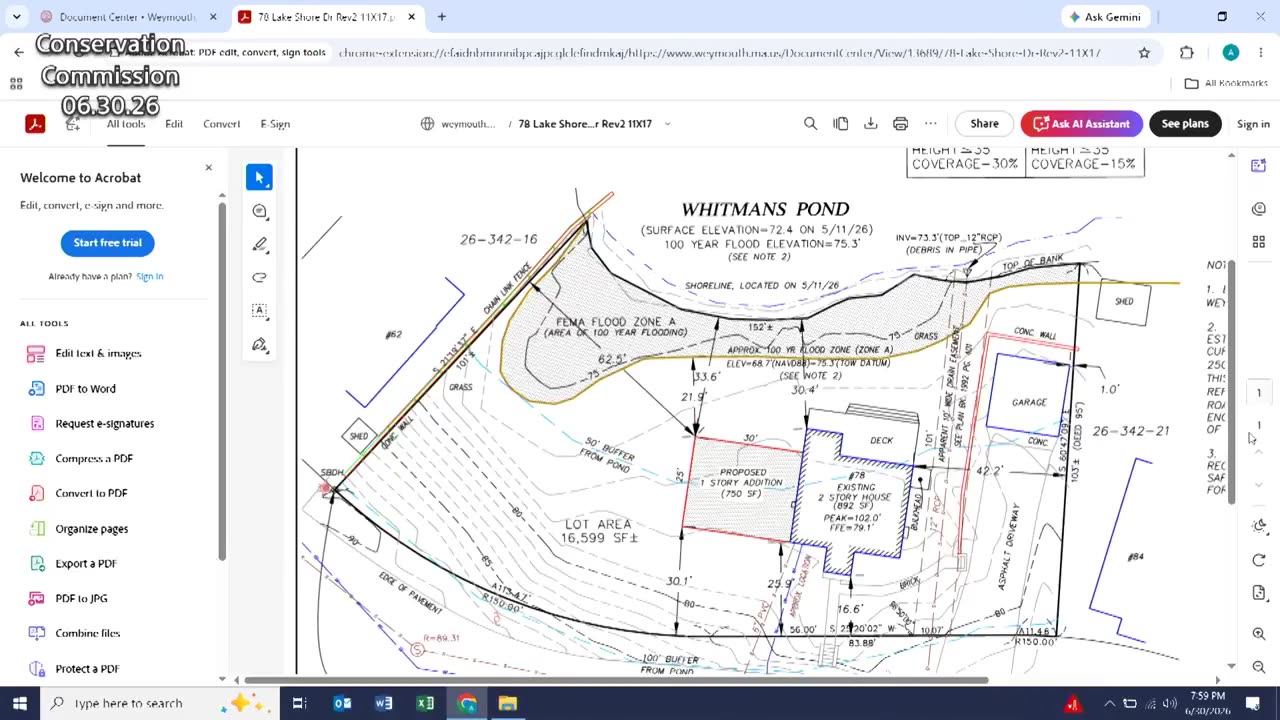1280x720 pixels.
Task: Bookmark this page with the star icon
Action: point(1144,53)
